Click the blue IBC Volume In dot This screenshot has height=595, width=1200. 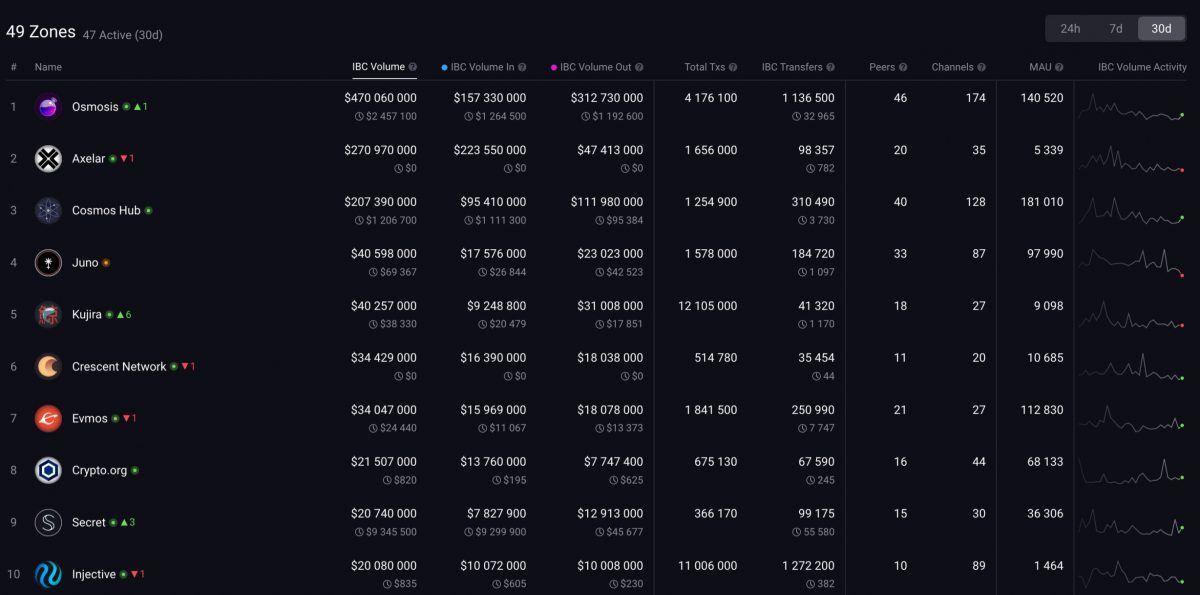coord(444,66)
